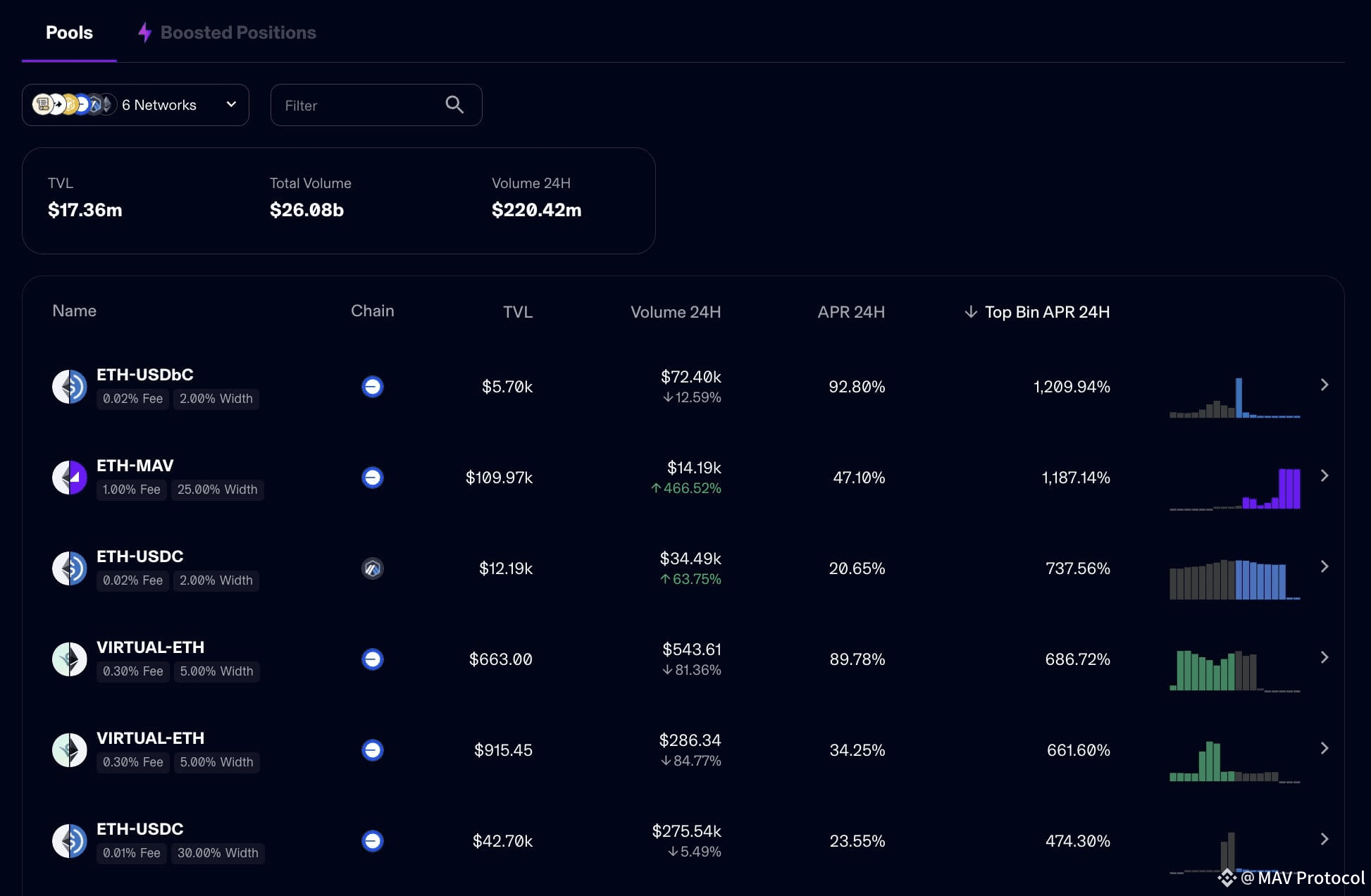Click the $109.97k TVL value
The image size is (1371, 896).
coord(499,478)
